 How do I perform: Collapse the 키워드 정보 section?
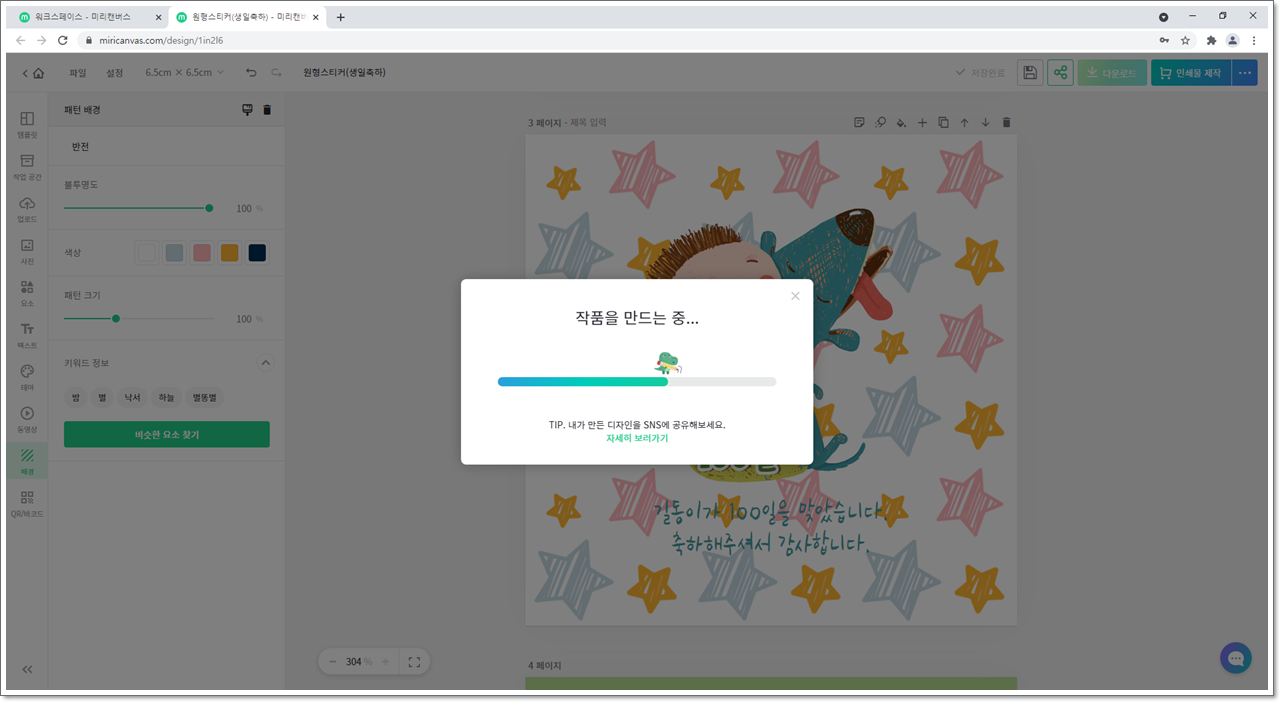point(266,362)
